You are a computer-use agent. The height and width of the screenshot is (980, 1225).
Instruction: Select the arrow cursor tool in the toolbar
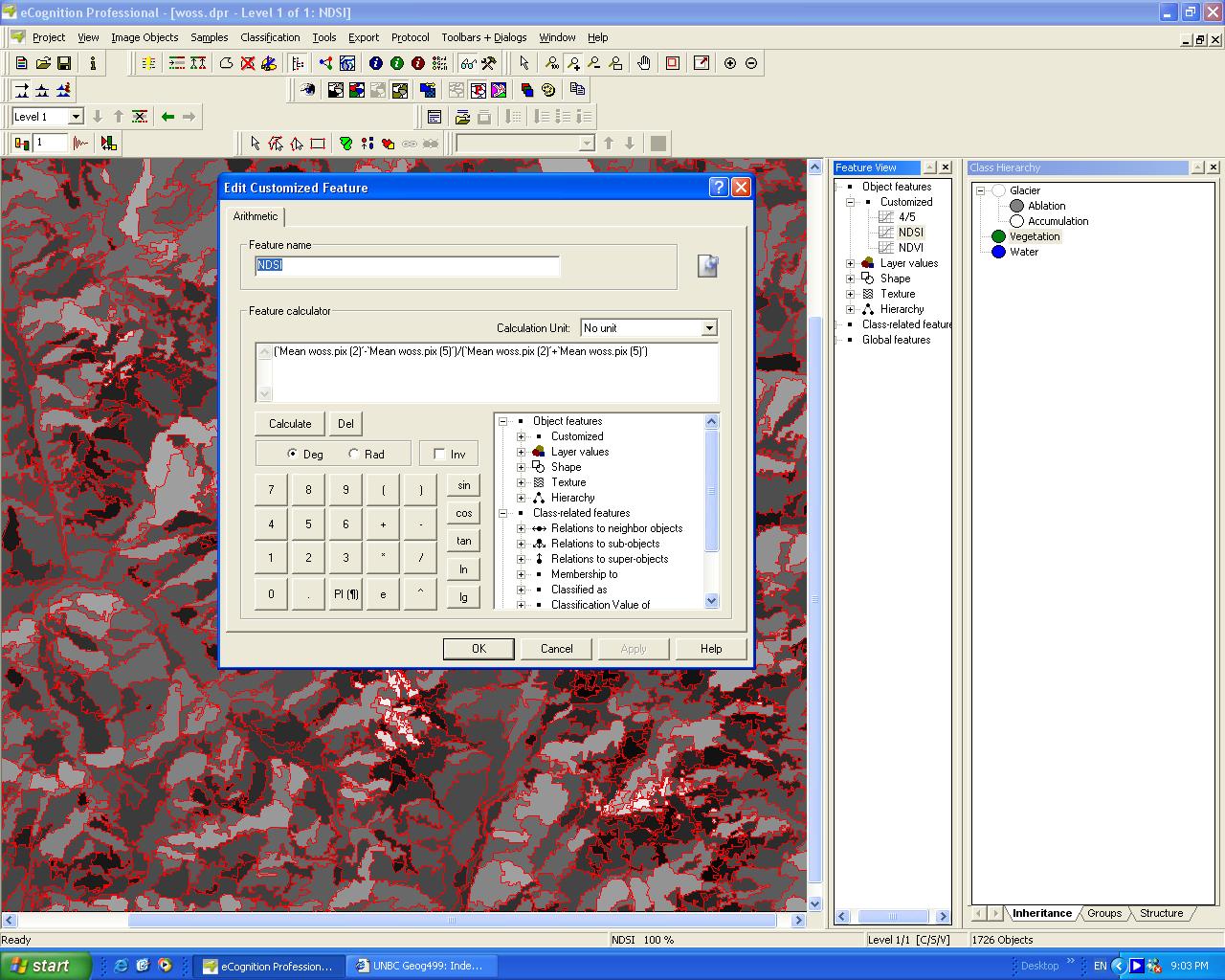(524, 63)
